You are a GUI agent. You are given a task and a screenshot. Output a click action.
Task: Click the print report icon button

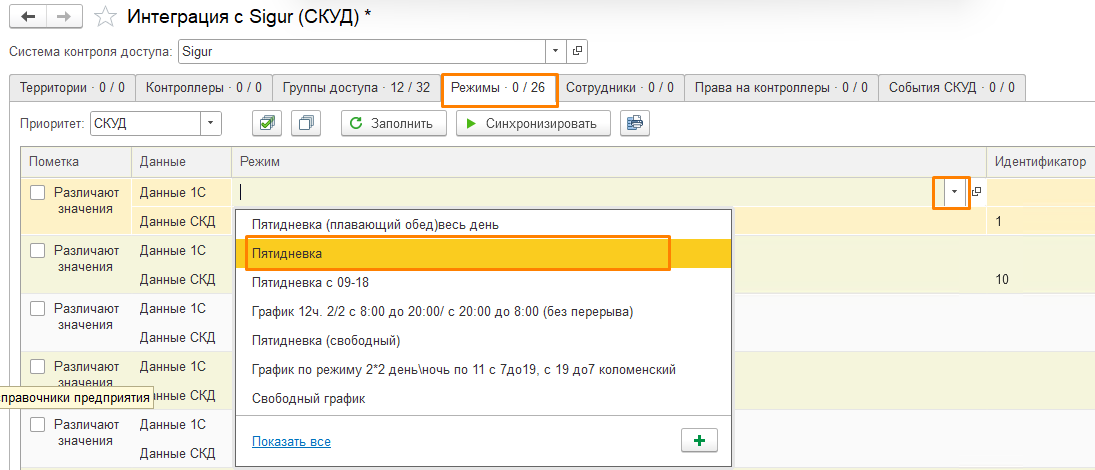(634, 123)
